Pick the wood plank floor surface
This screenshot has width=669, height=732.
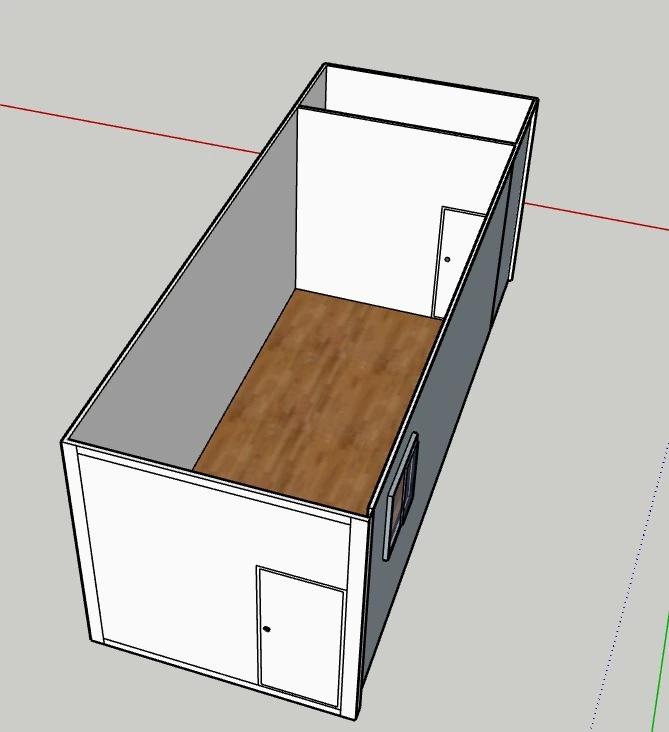pos(320,400)
